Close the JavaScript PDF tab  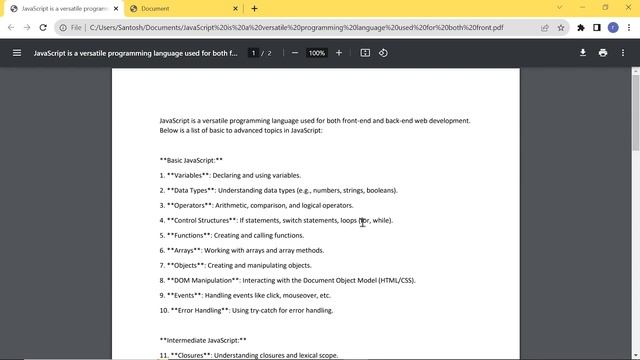[x=116, y=9]
